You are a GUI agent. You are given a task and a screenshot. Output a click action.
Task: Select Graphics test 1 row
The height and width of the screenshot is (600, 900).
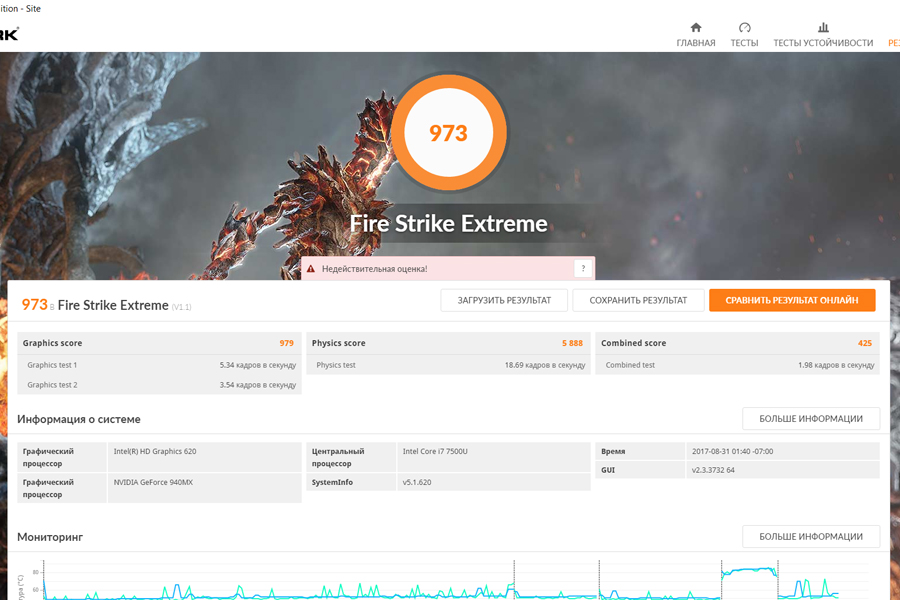160,365
